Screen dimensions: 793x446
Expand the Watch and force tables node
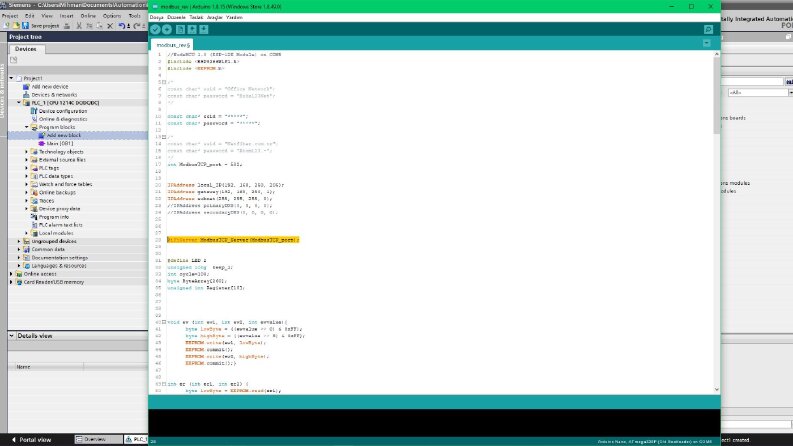pos(27,184)
